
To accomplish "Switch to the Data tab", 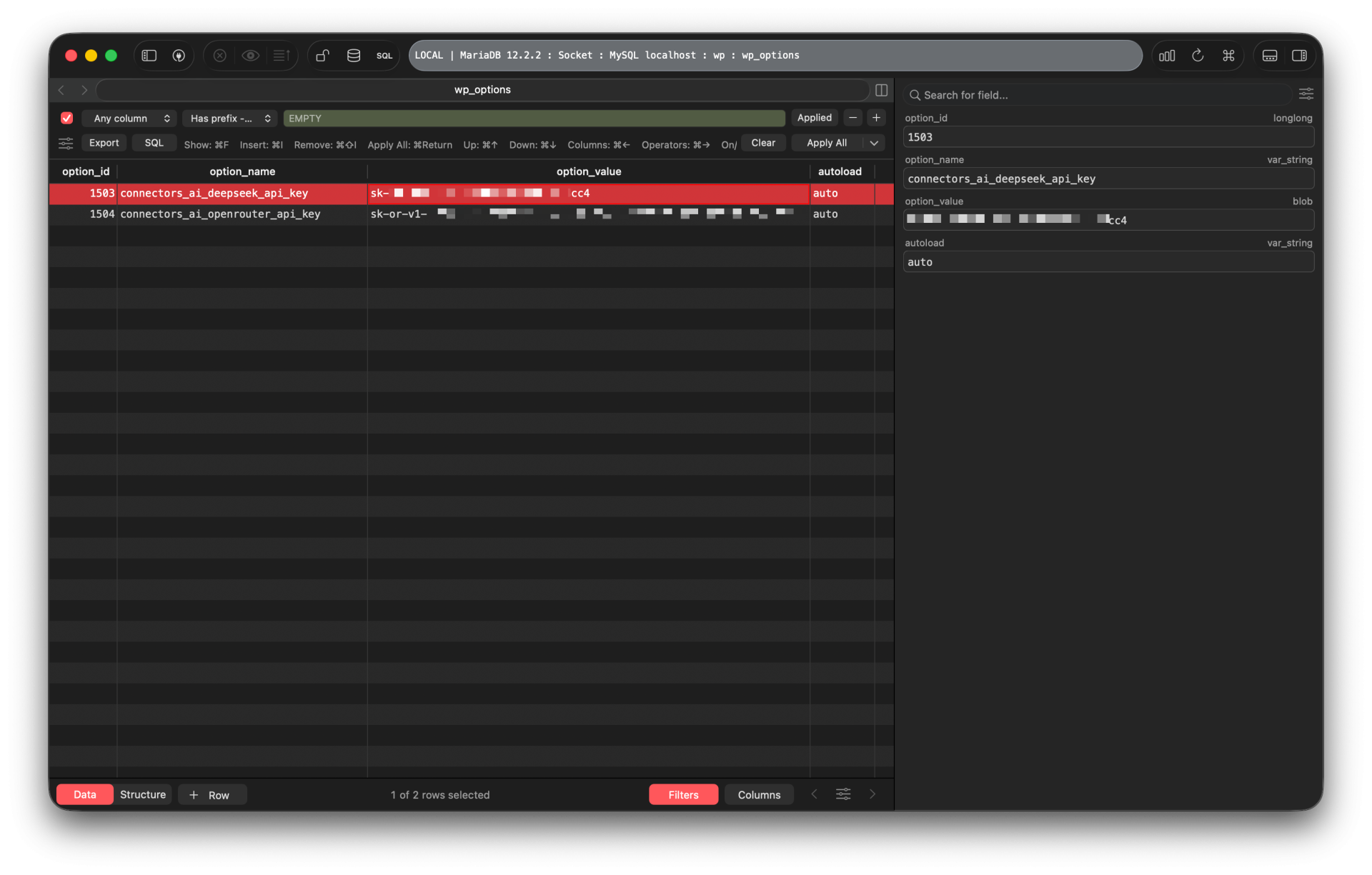I will click(x=84, y=795).
